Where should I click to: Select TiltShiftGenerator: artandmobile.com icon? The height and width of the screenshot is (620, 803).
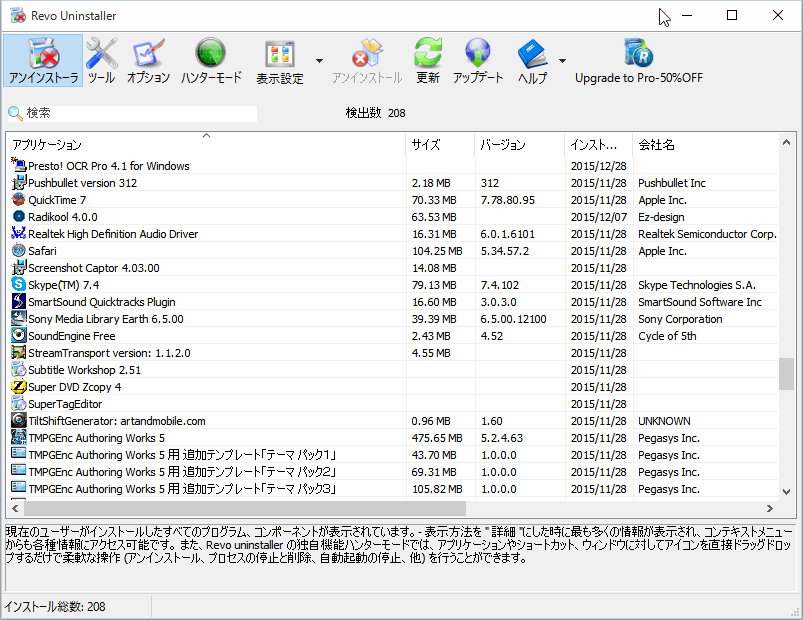(18, 420)
